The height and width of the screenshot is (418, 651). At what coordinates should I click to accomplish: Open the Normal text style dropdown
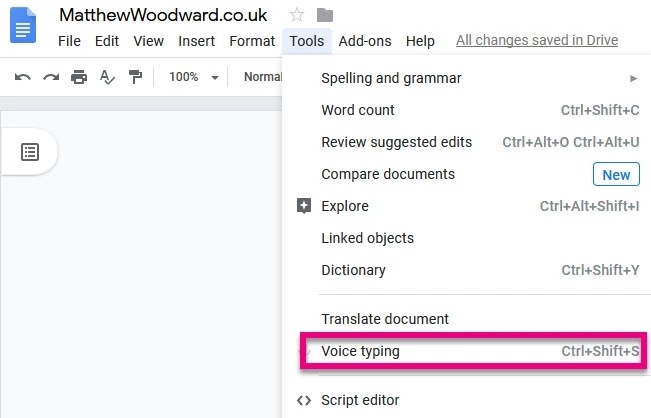(x=263, y=77)
